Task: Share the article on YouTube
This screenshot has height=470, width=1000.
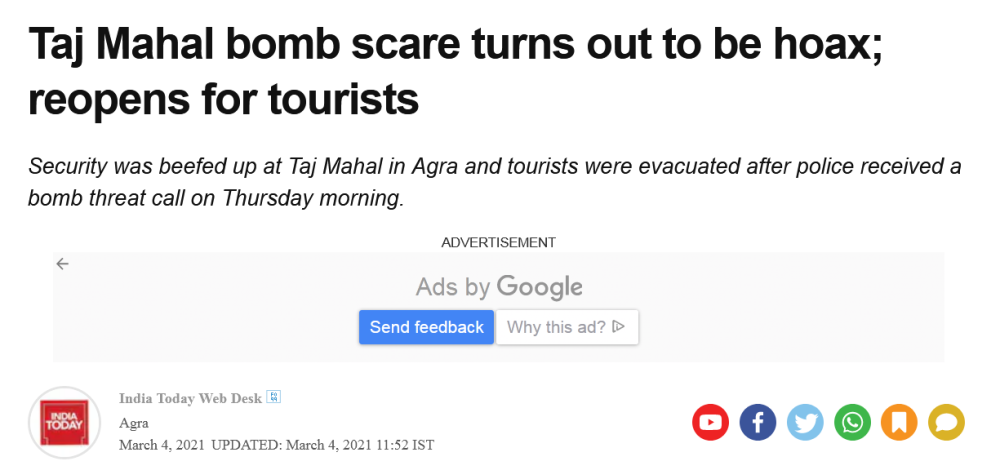Action: click(711, 422)
